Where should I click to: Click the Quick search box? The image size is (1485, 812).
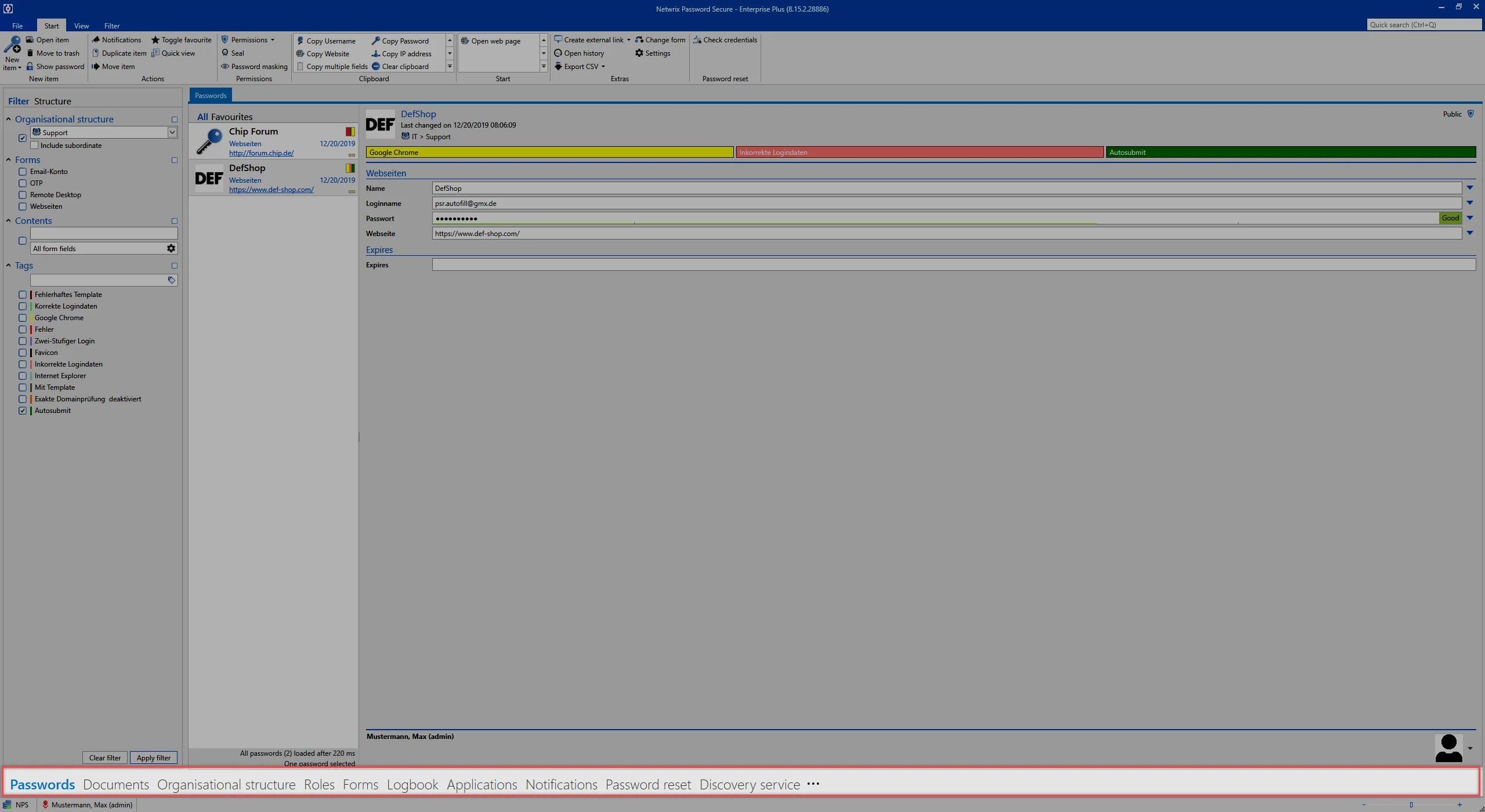[x=1424, y=25]
